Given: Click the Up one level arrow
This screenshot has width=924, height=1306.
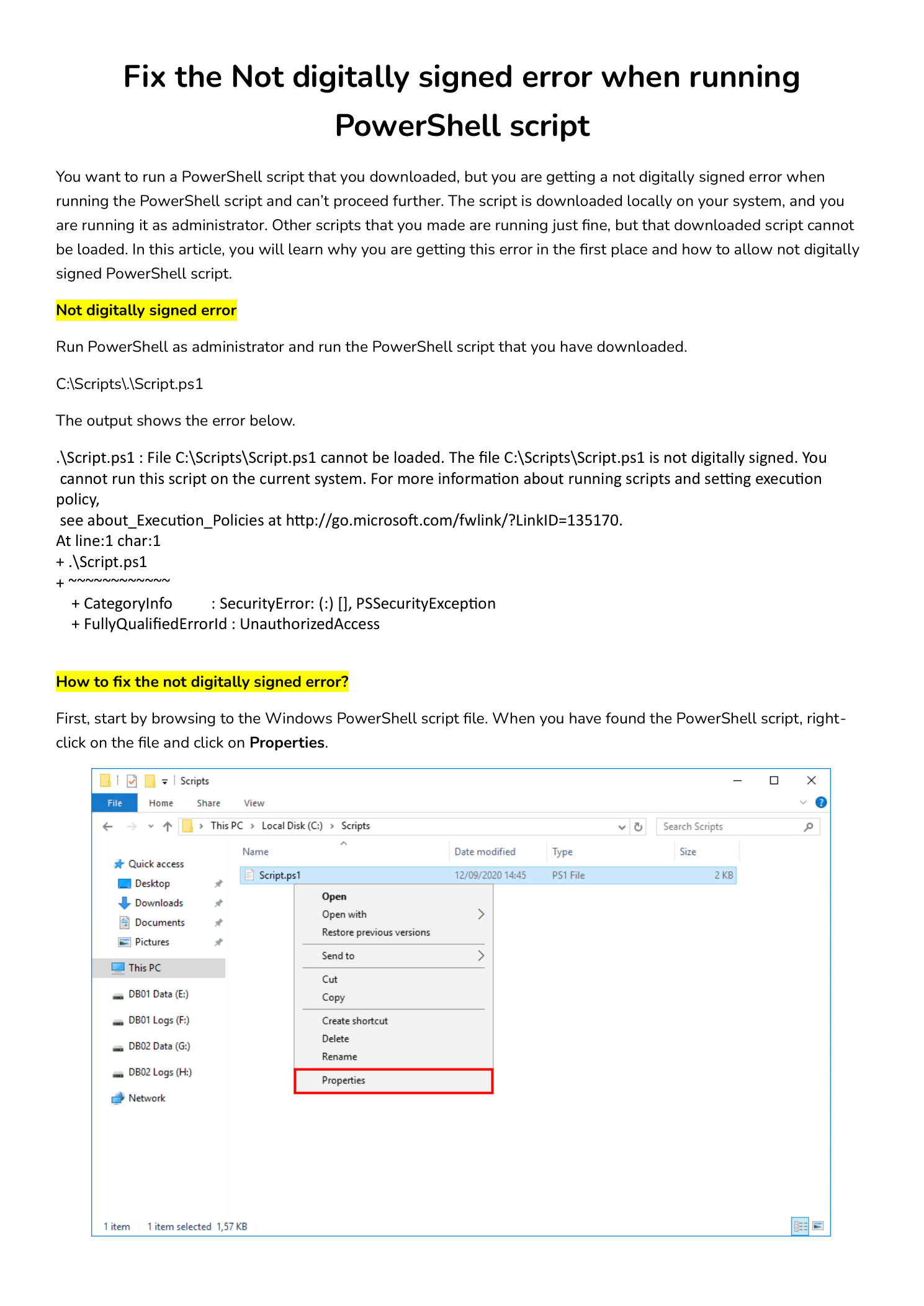Looking at the screenshot, I should (x=168, y=826).
